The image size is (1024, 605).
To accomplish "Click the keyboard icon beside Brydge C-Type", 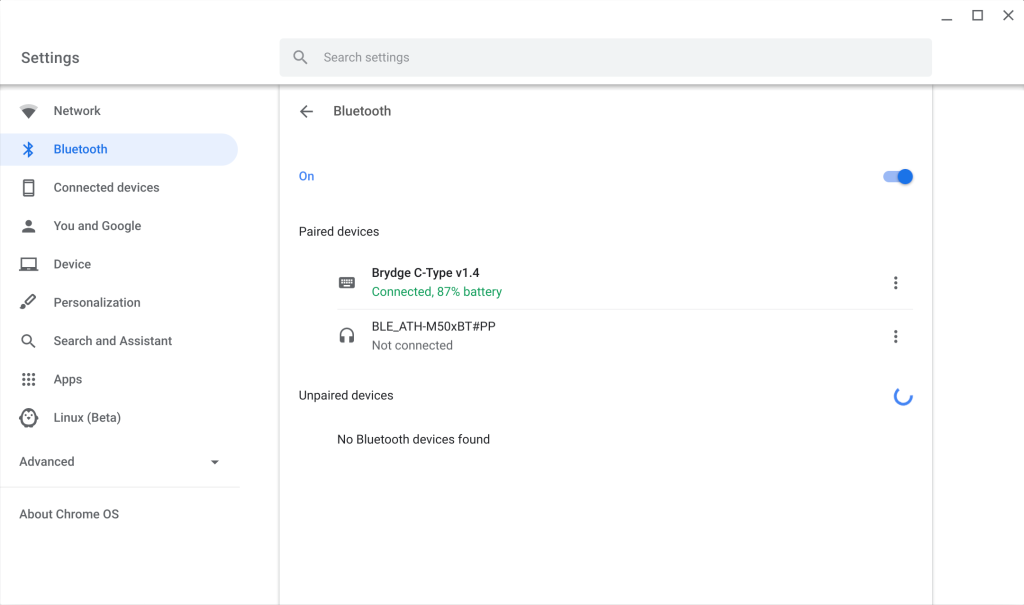I will click(346, 282).
